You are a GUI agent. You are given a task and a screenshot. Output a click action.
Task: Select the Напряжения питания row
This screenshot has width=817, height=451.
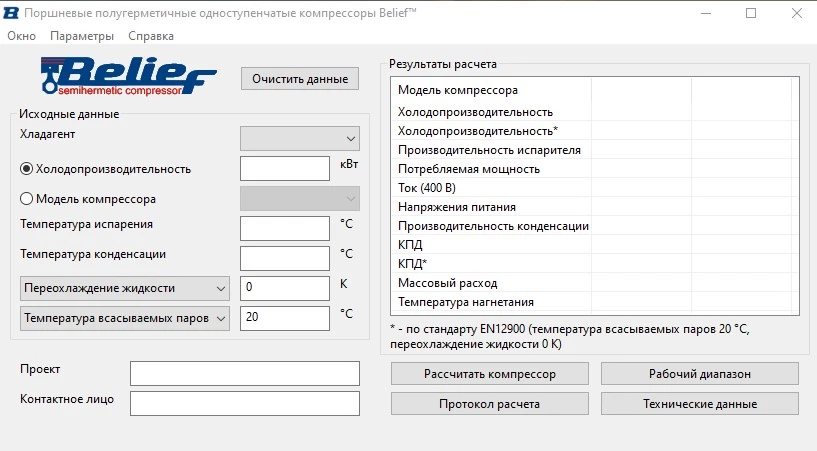[x=595, y=207]
